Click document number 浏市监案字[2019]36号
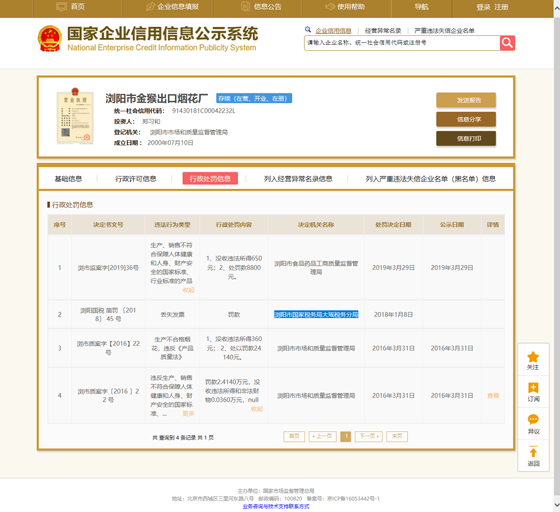560x512 pixels. point(108,267)
